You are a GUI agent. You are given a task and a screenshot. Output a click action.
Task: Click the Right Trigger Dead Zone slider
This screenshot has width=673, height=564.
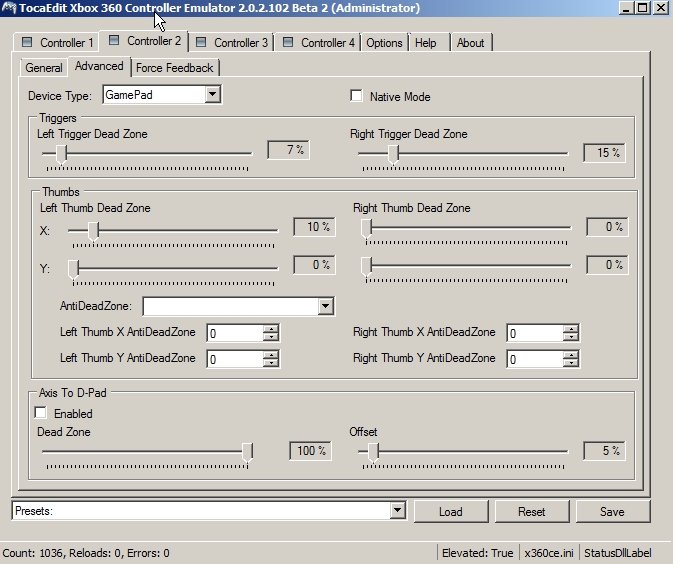click(x=463, y=157)
